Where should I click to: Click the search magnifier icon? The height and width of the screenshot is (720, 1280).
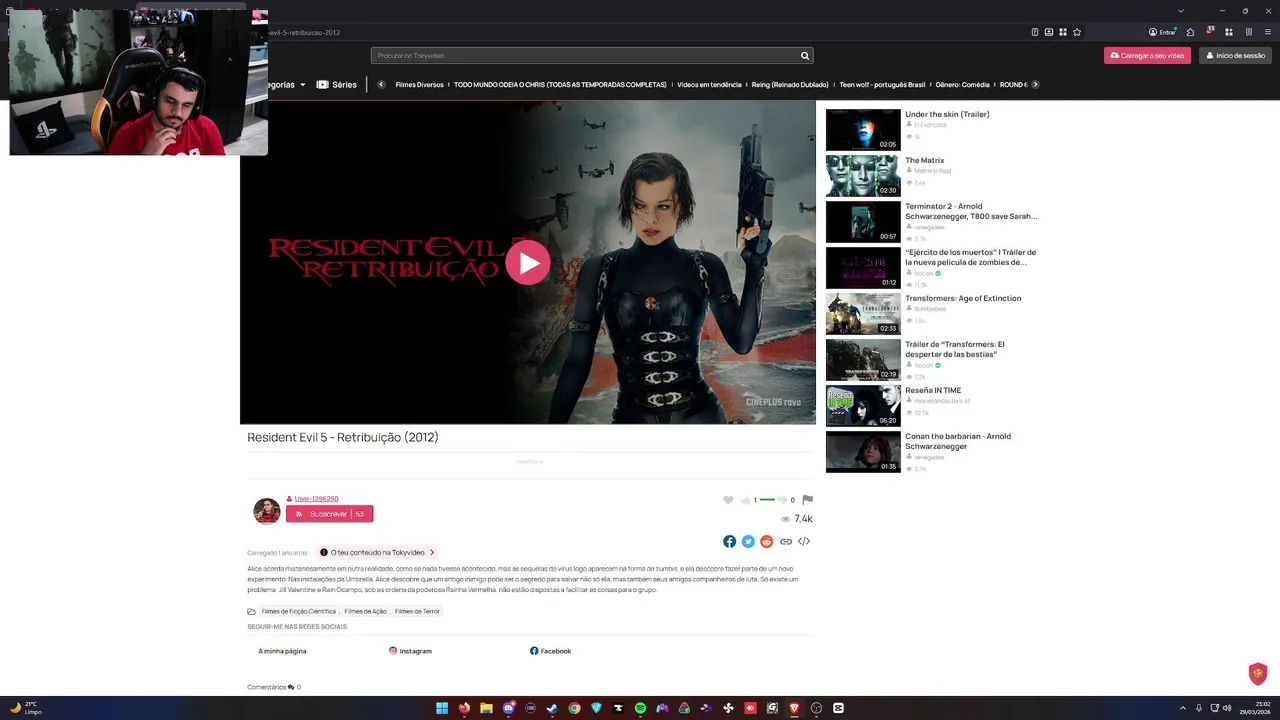point(804,56)
